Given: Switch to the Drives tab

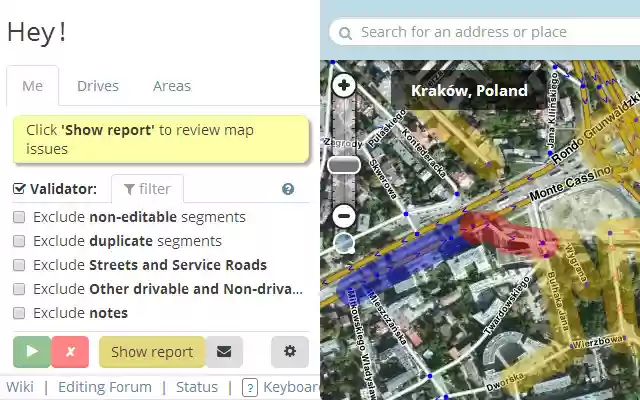Looking at the screenshot, I should pyautogui.click(x=98, y=86).
